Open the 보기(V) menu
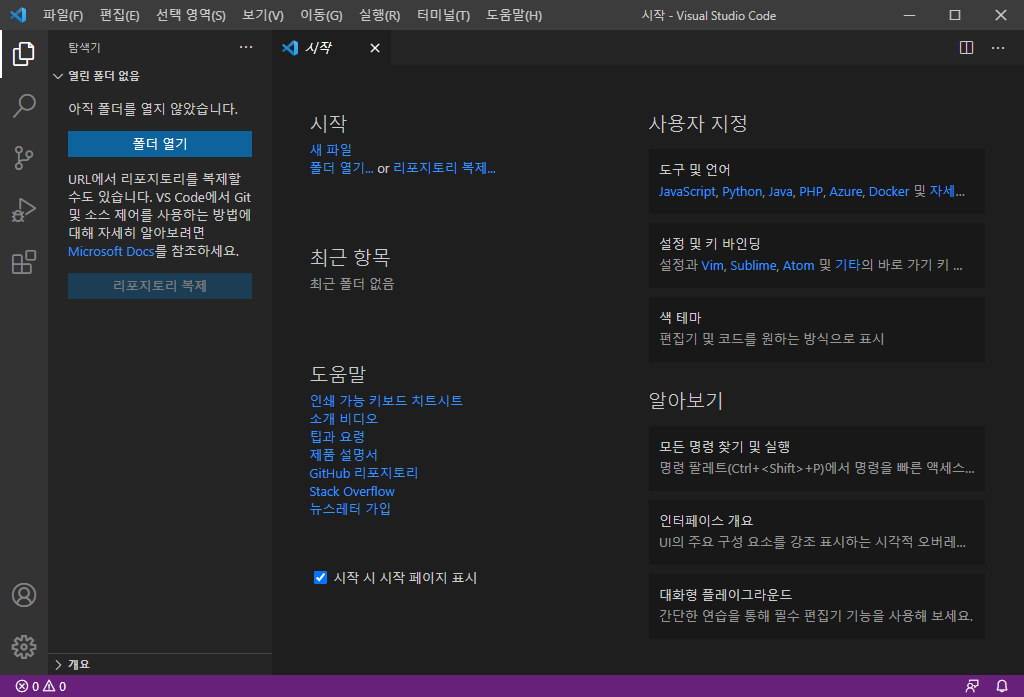The height and width of the screenshot is (697, 1024). click(263, 15)
